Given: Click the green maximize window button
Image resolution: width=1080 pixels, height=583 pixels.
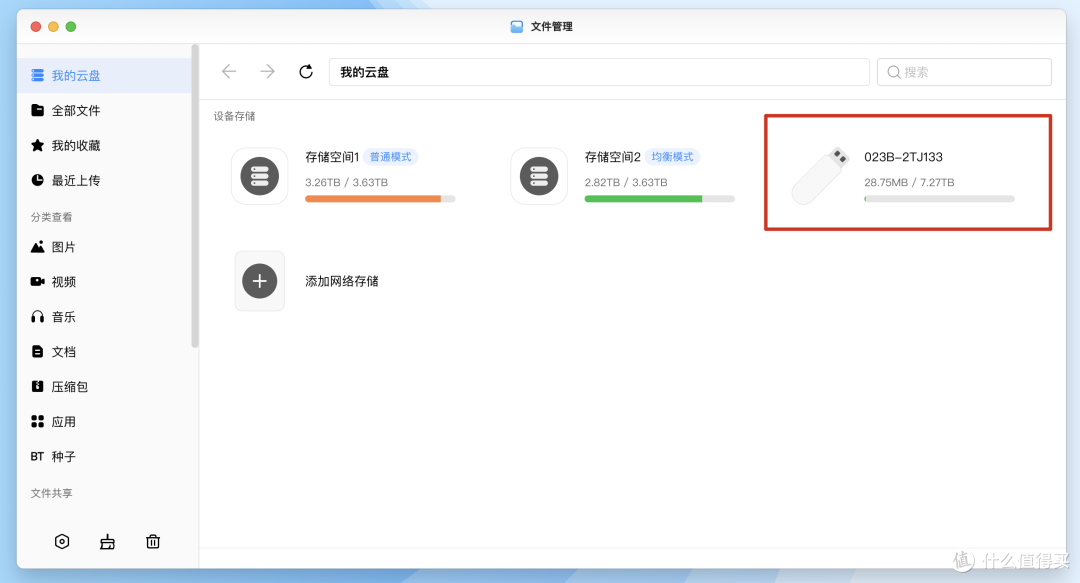Looking at the screenshot, I should pyautogui.click(x=71, y=27).
